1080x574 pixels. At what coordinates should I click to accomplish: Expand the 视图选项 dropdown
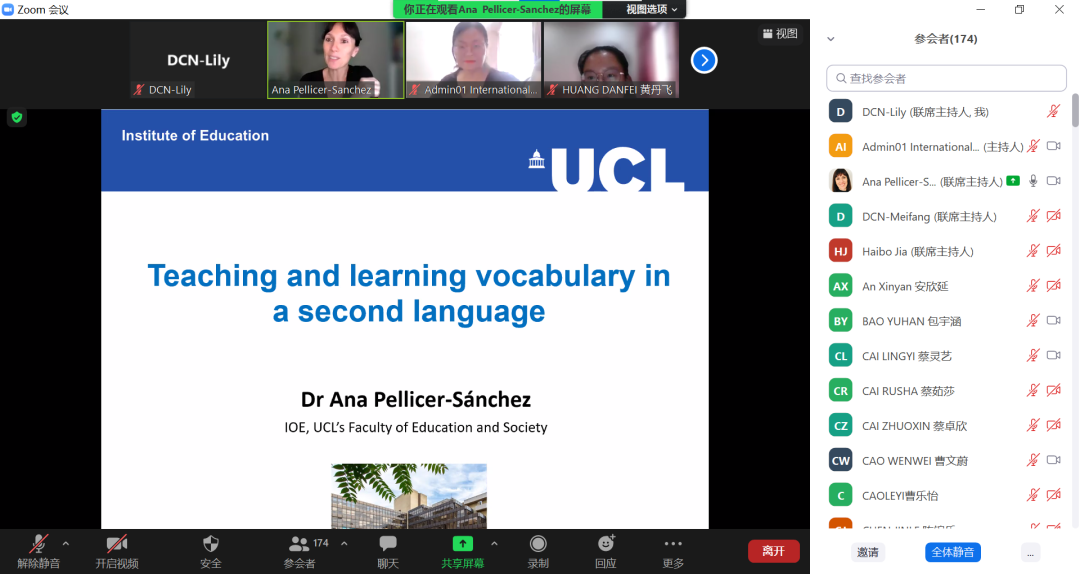tap(651, 9)
